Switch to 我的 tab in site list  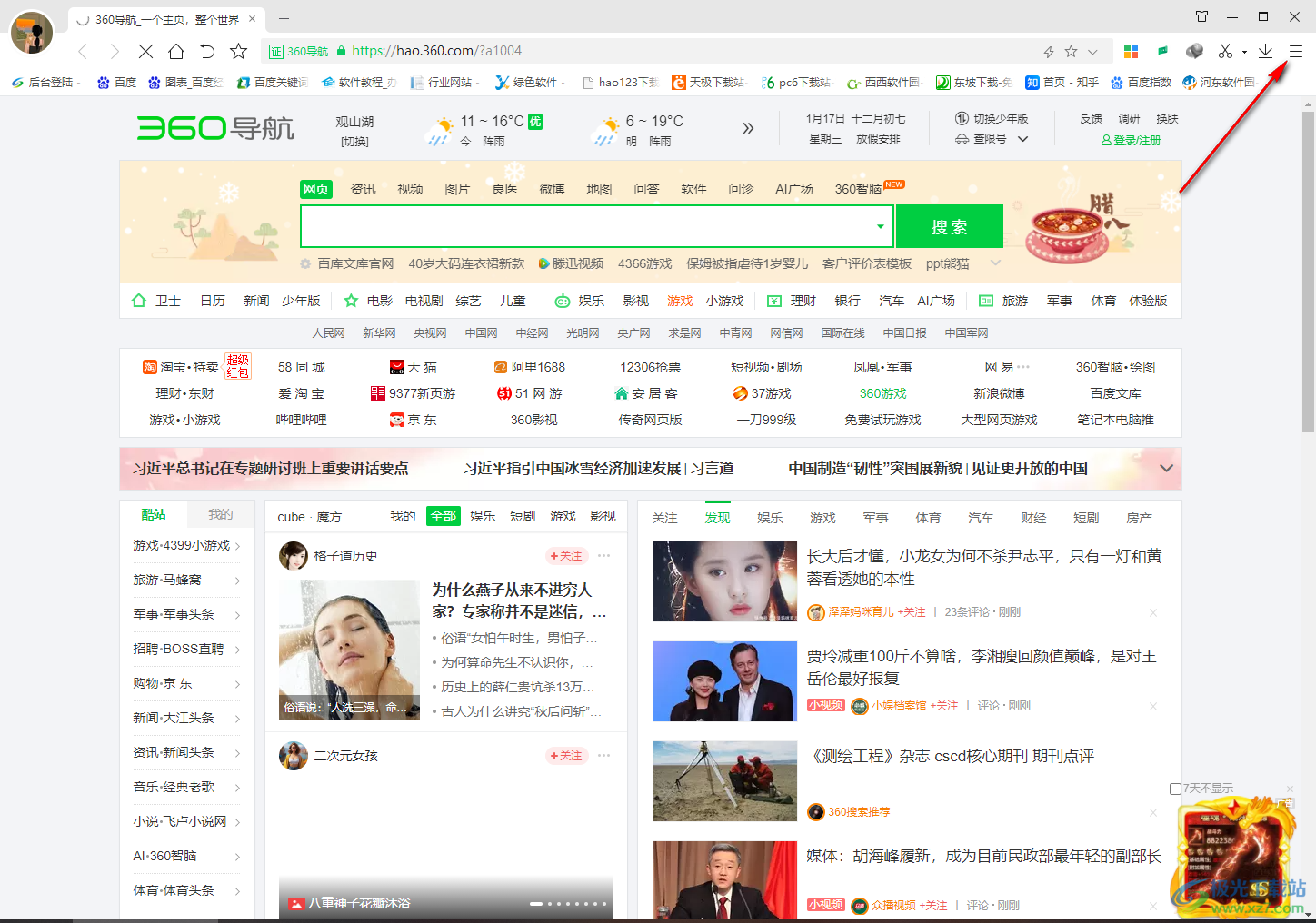tap(220, 514)
